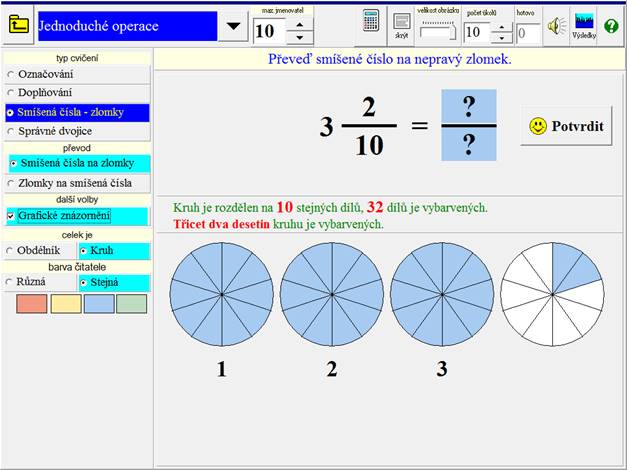Pick the light green color swatch
This screenshot has width=627, height=470.
130,304
